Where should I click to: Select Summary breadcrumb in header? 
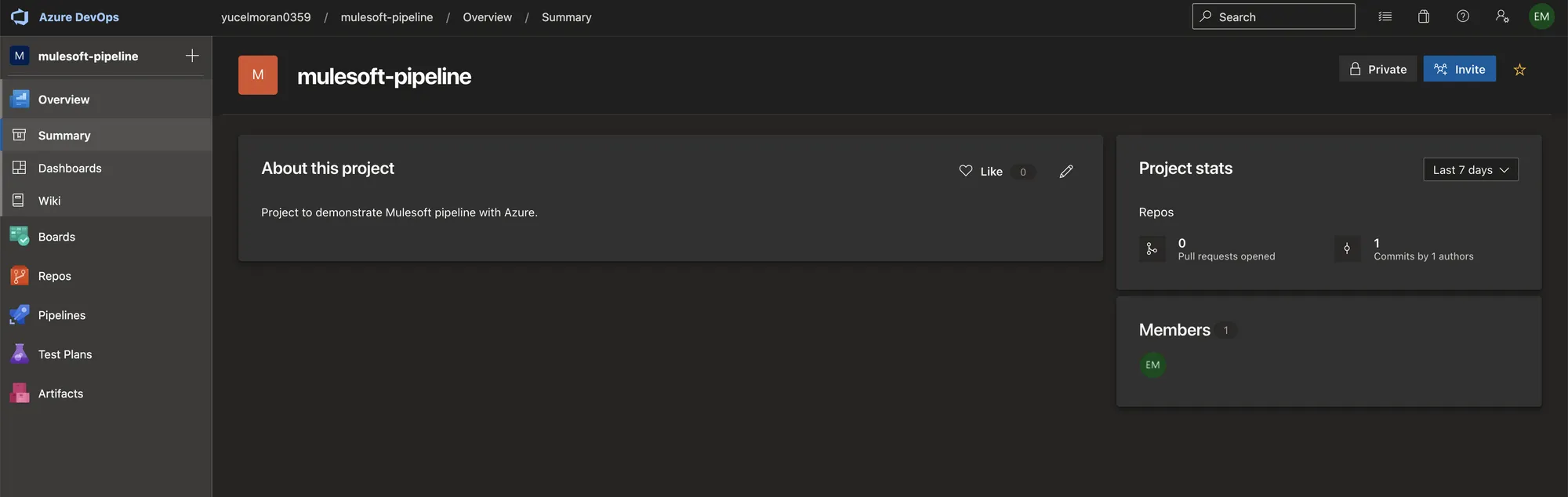(x=566, y=17)
